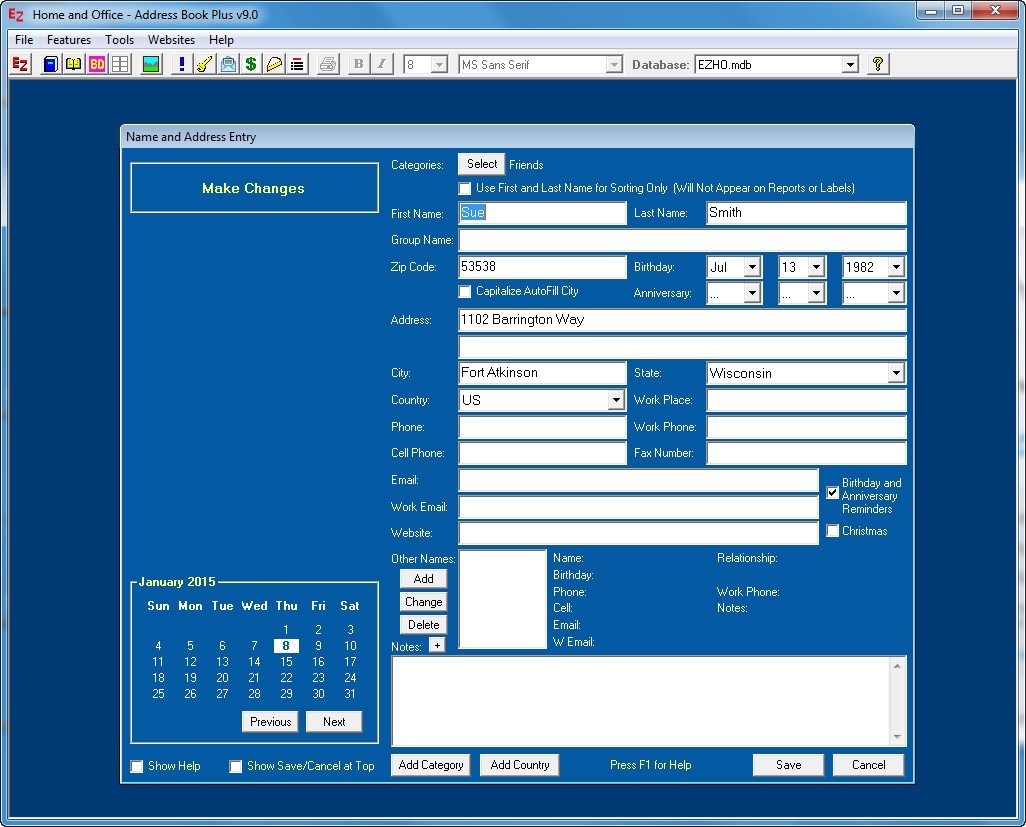Viewport: 1026px width, 827px height.
Task: Click the picture/image toolbar icon
Action: click(152, 63)
